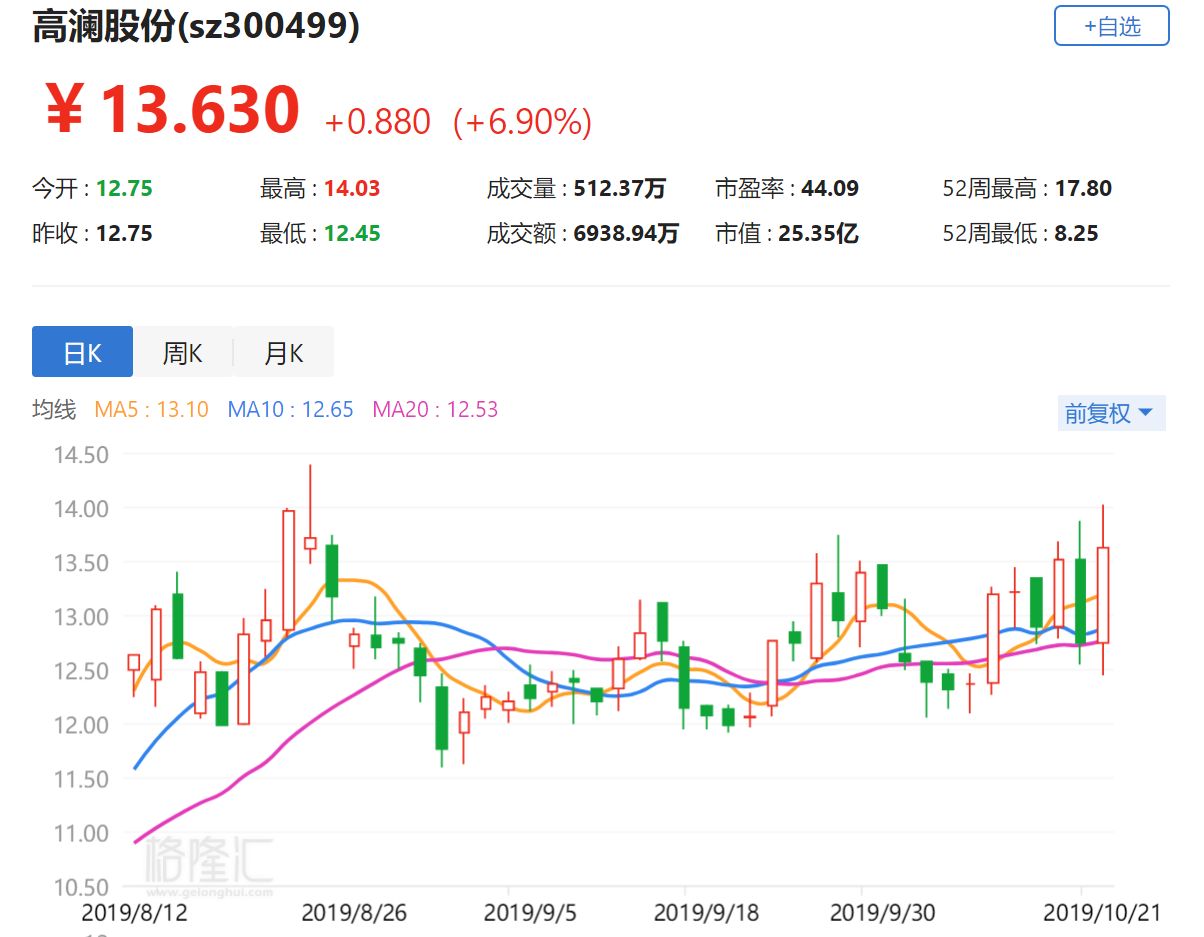The width and height of the screenshot is (1204, 937).
Task: Click the stock title 高澜股份(sz300499)
Action: click(x=196, y=27)
